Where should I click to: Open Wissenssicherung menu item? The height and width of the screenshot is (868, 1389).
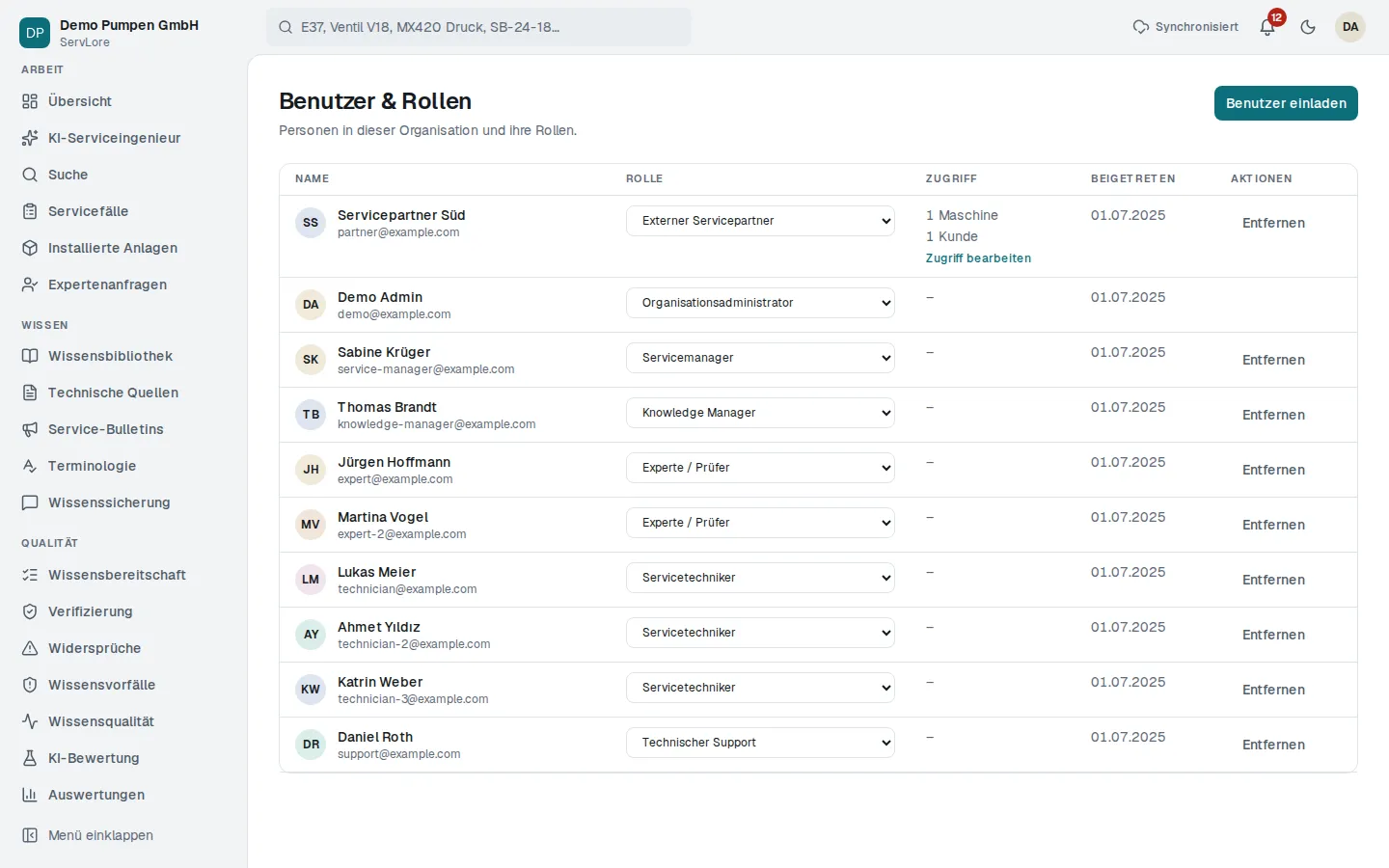(123, 502)
